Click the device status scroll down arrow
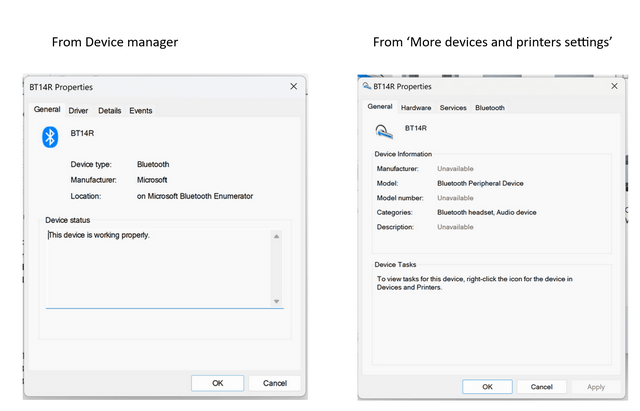This screenshot has width=640, height=411. pyautogui.click(x=276, y=301)
